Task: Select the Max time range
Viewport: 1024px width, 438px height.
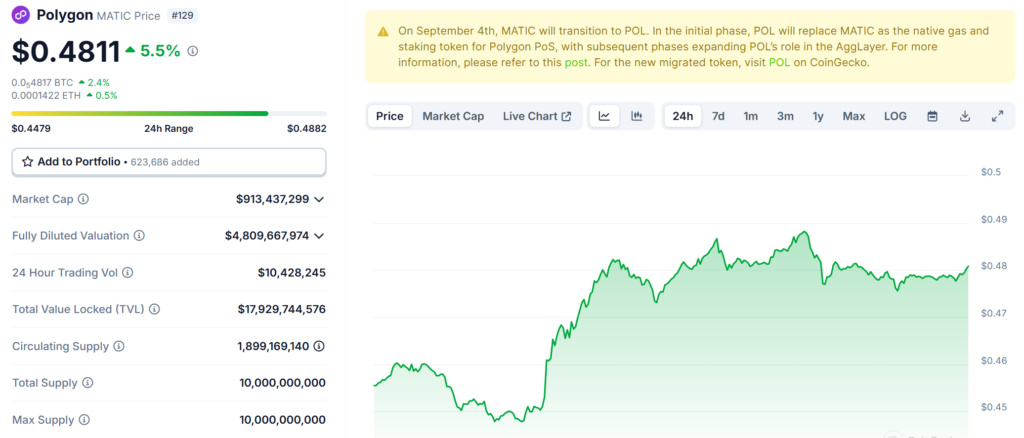Action: 853,116
